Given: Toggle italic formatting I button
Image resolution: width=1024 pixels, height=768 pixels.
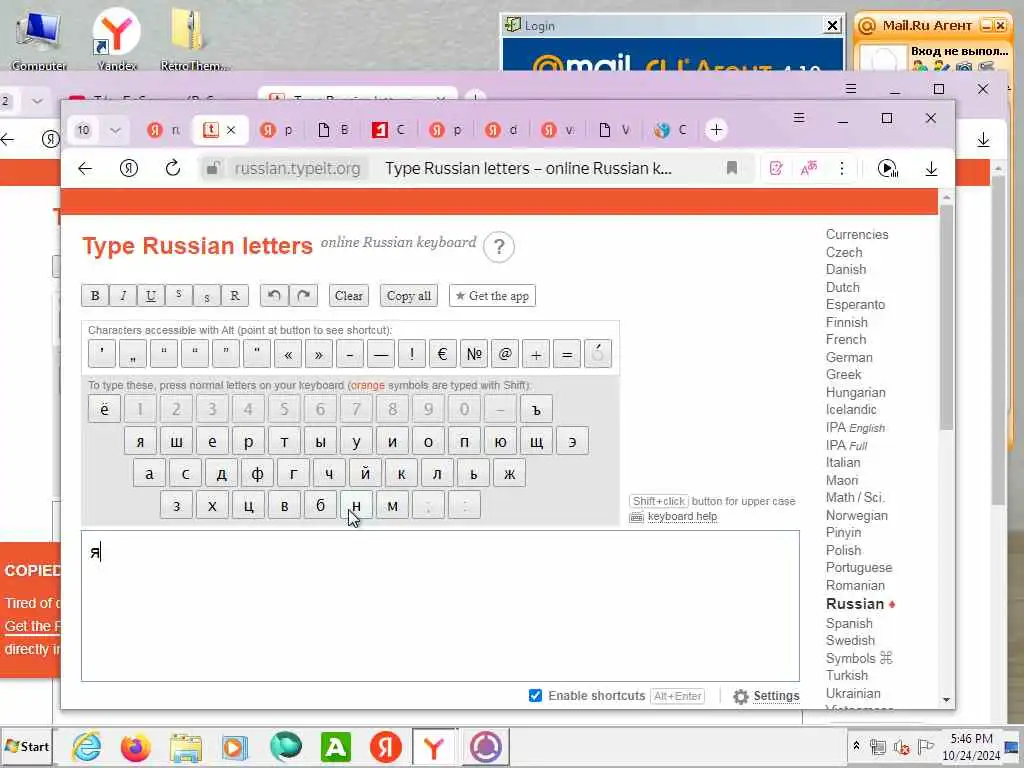Looking at the screenshot, I should (x=123, y=296).
